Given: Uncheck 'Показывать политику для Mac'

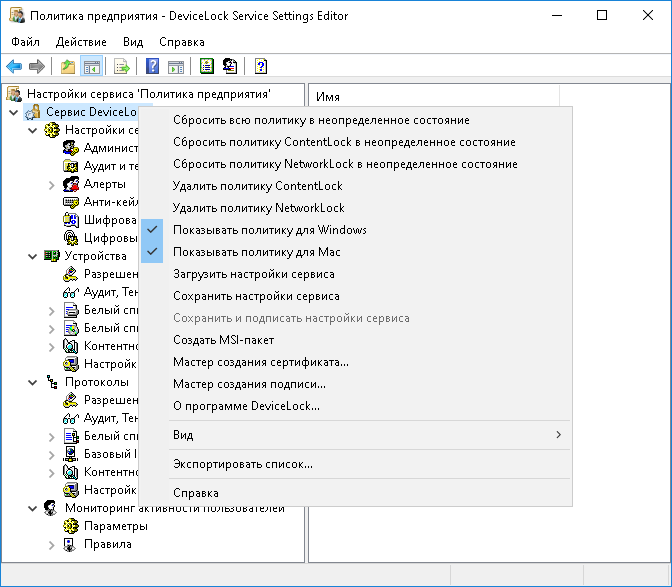Looking at the screenshot, I should click(x=257, y=252).
